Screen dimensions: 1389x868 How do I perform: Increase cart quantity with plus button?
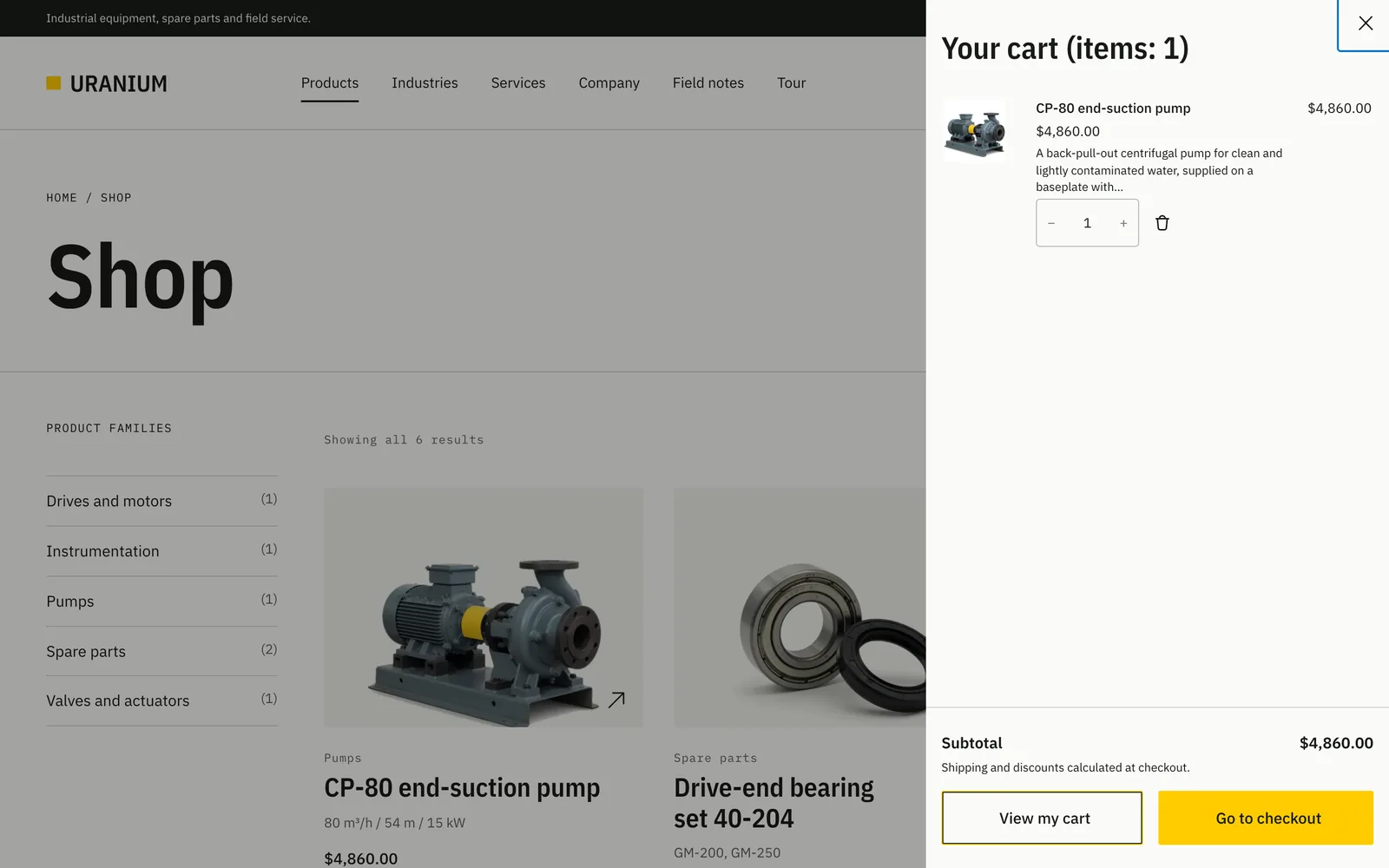pos(1123,223)
